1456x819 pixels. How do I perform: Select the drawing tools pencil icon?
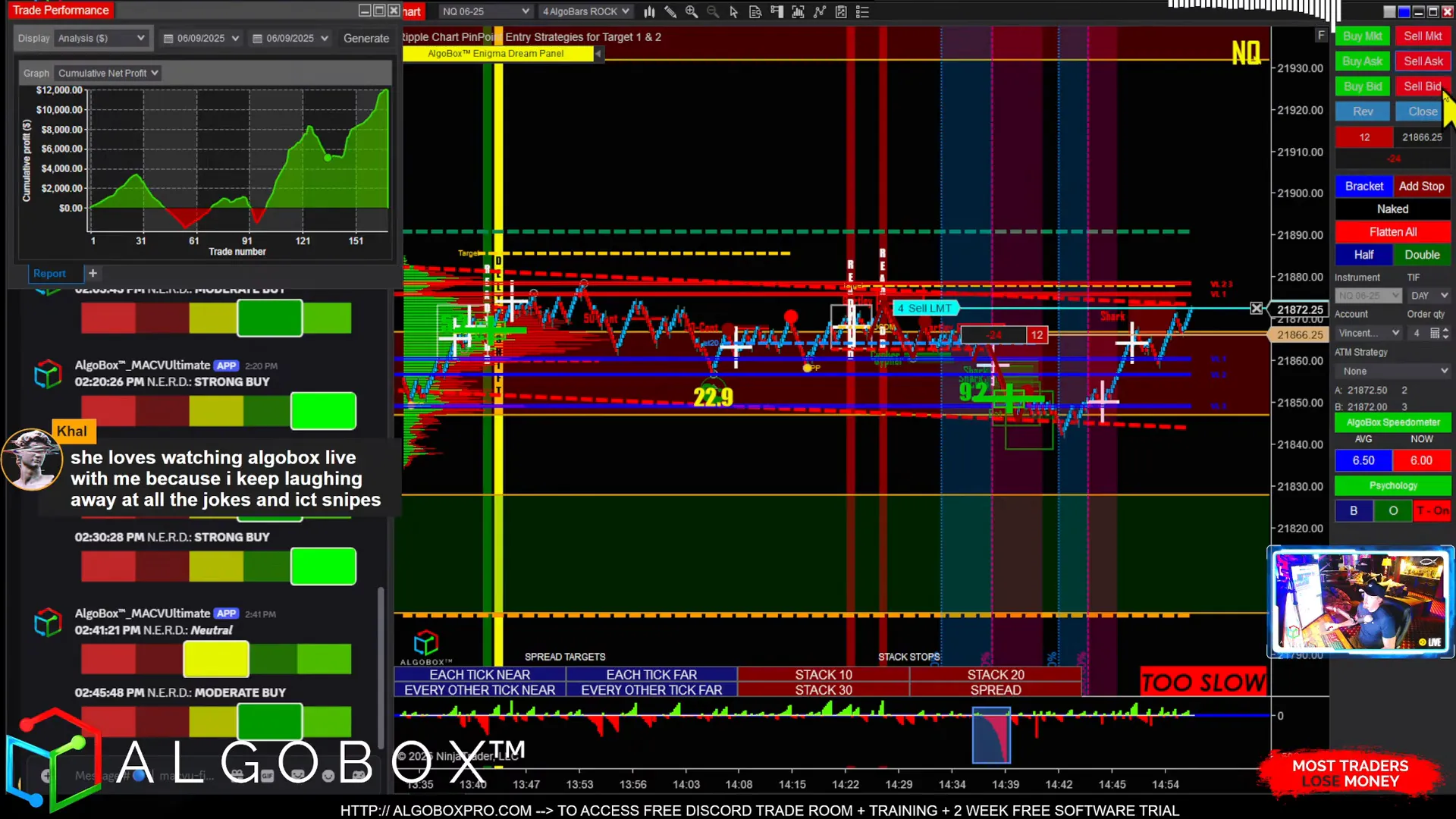pyautogui.click(x=670, y=11)
